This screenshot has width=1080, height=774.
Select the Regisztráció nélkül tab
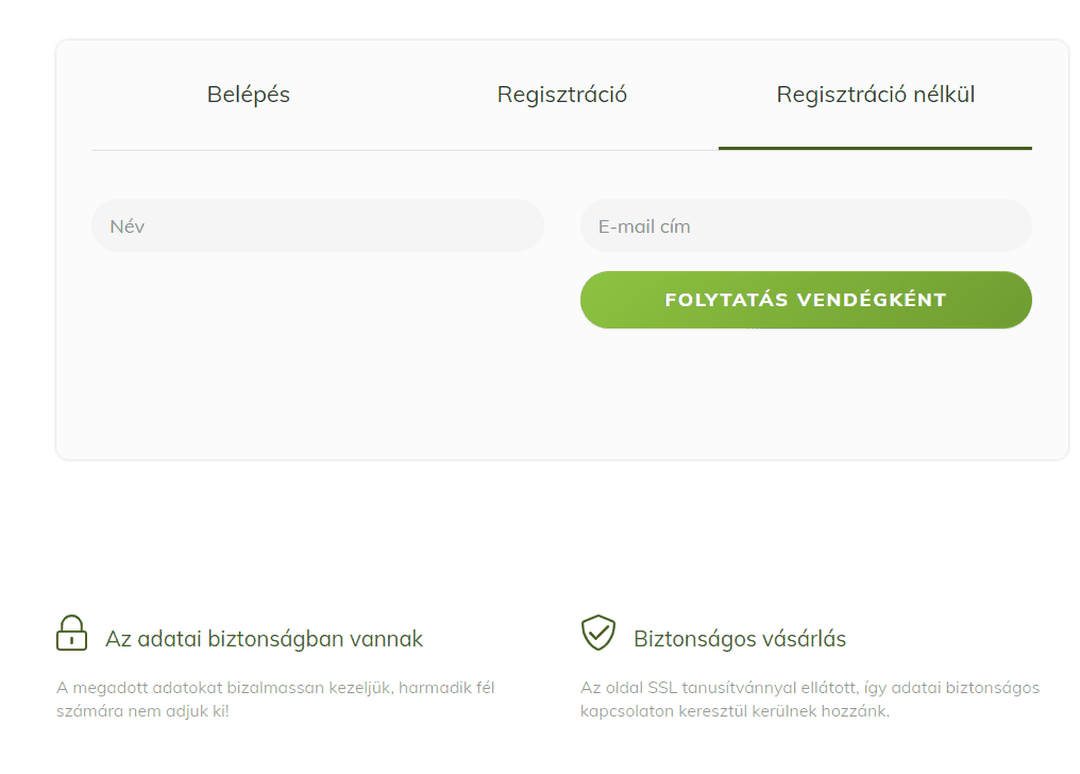click(x=875, y=94)
